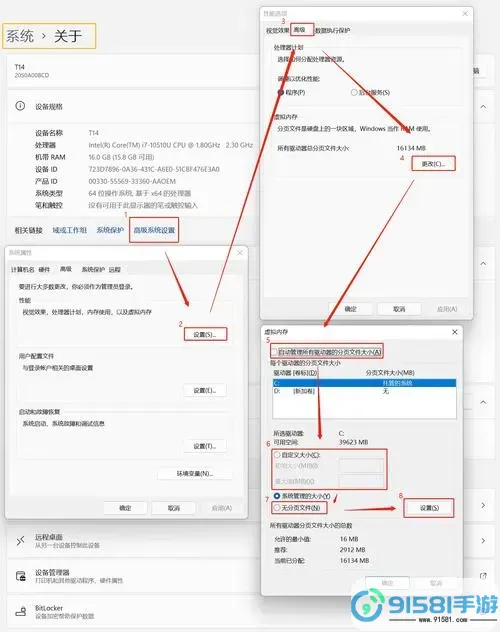Click the processor value Intel Core i7-10510U
The image size is (500, 632).
point(170,145)
